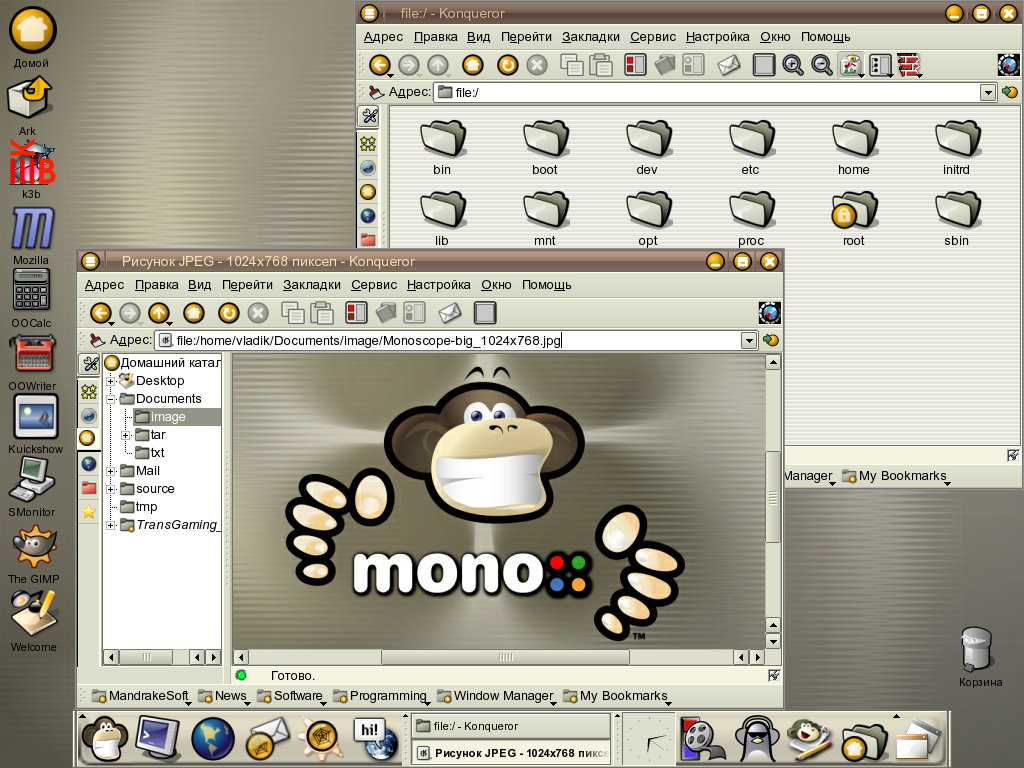The height and width of the screenshot is (768, 1024).
Task: Reload the image in the JPEG Konqueror window
Action: click(229, 313)
